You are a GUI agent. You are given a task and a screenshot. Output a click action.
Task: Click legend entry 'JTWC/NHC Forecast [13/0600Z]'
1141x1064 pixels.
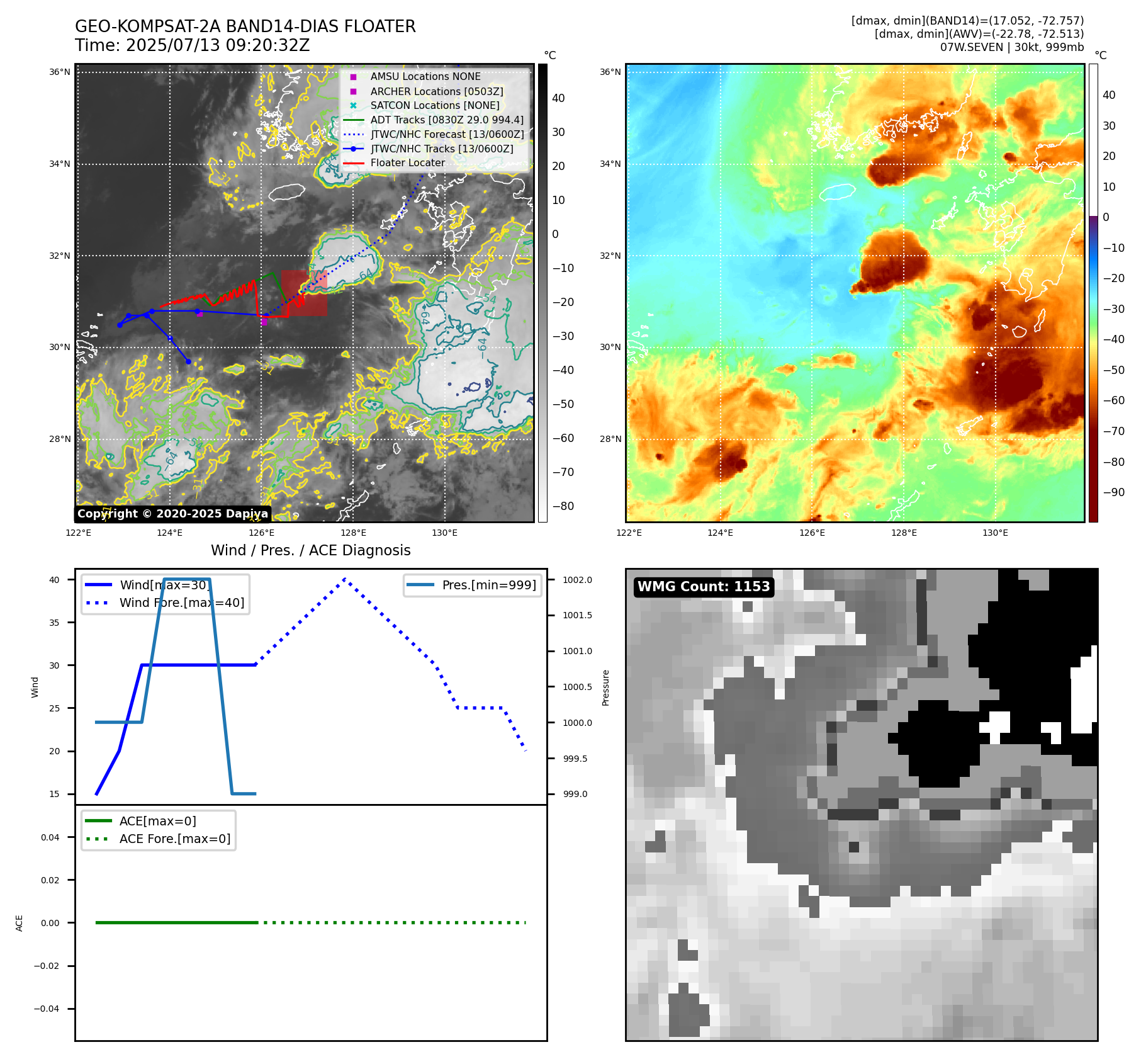click(x=447, y=134)
